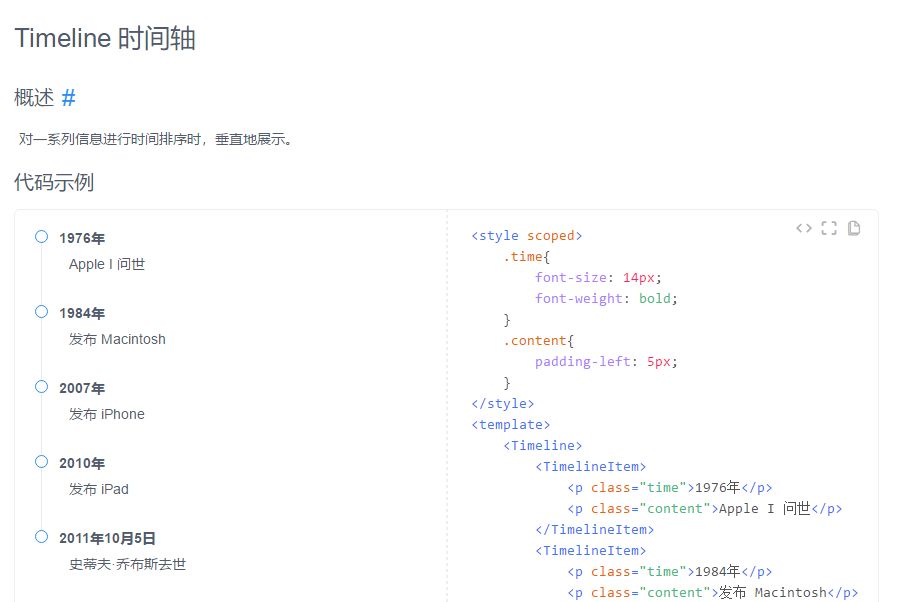Select the 1984年 timeline dot
Screen dimensions: 897x602
41,311
